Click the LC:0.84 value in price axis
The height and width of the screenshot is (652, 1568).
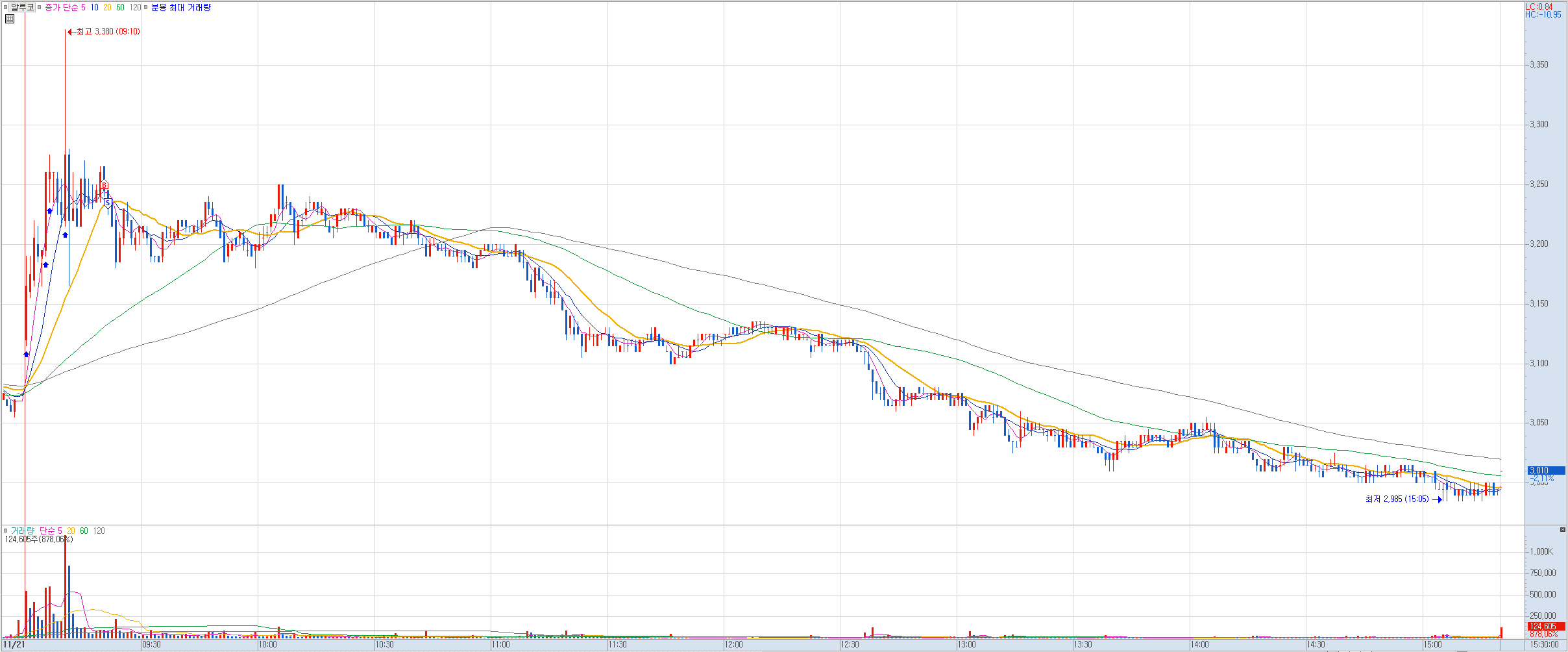(1539, 7)
